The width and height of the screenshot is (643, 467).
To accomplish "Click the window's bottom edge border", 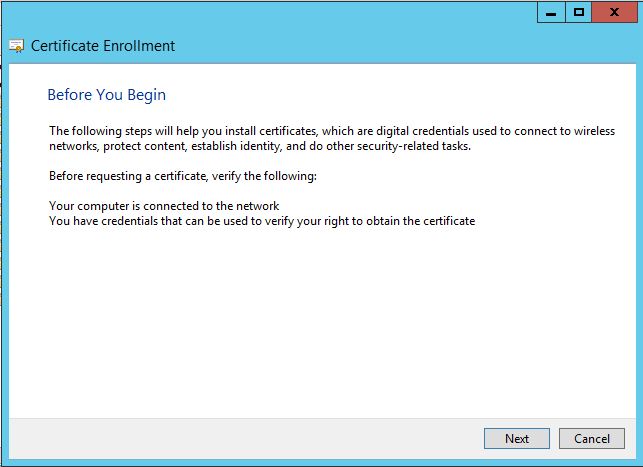I will [320, 461].
